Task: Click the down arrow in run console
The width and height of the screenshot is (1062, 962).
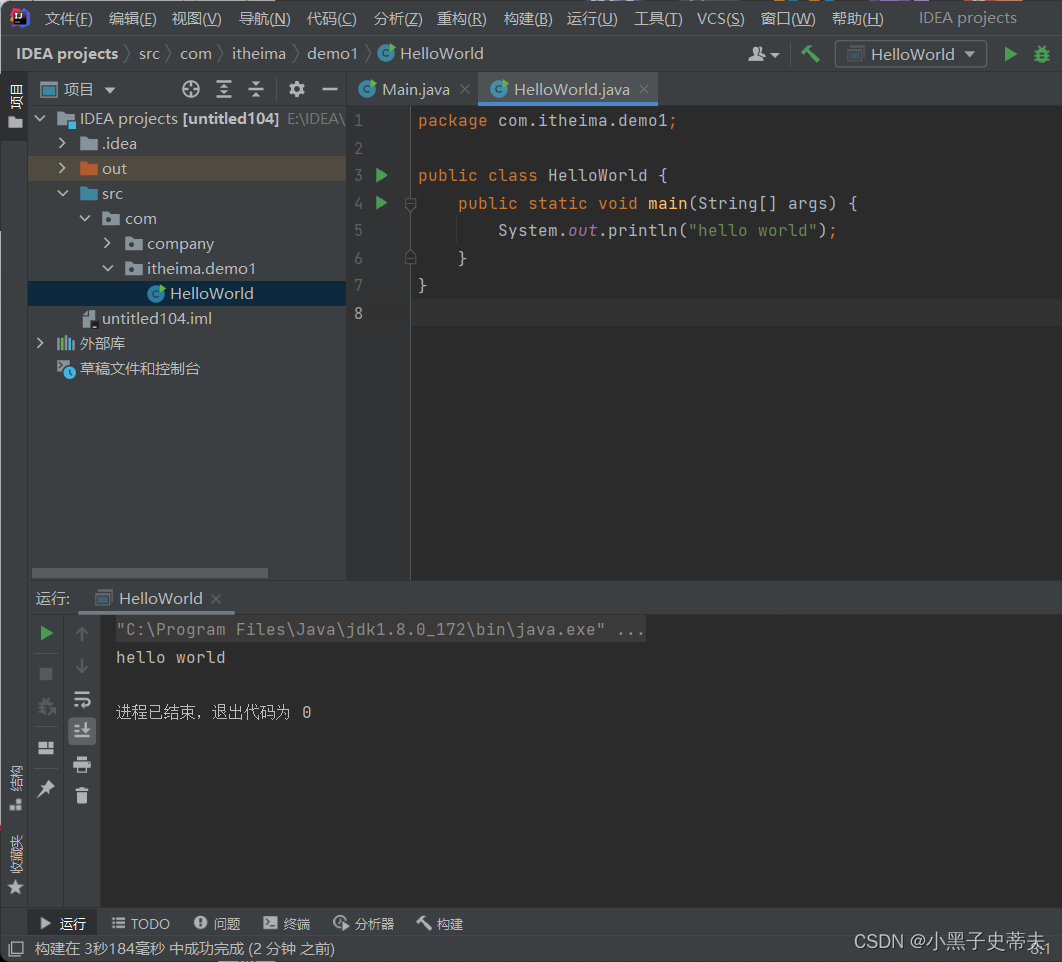Action: coord(82,667)
